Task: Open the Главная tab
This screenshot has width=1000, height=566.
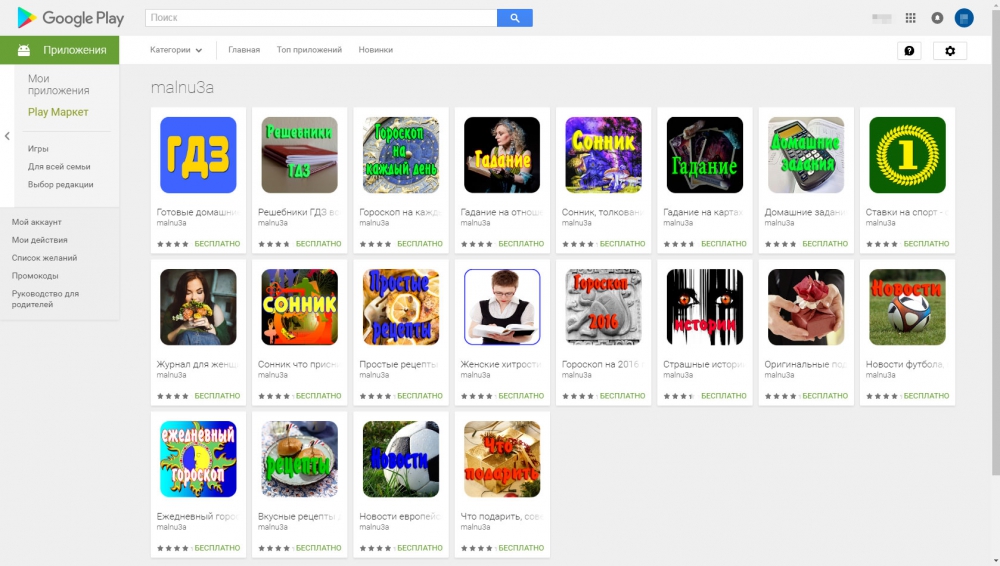Action: click(244, 50)
